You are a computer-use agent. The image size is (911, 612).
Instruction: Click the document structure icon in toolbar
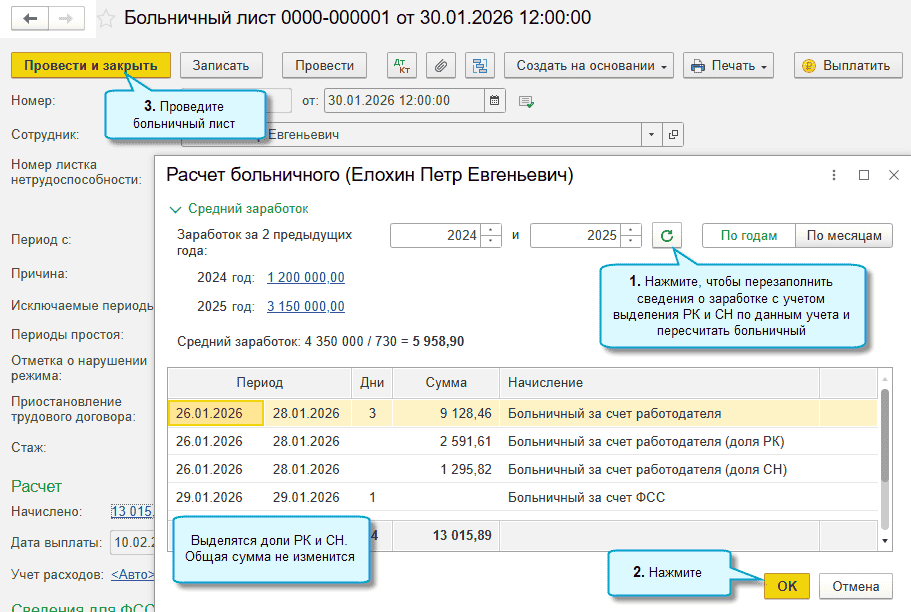(x=480, y=66)
